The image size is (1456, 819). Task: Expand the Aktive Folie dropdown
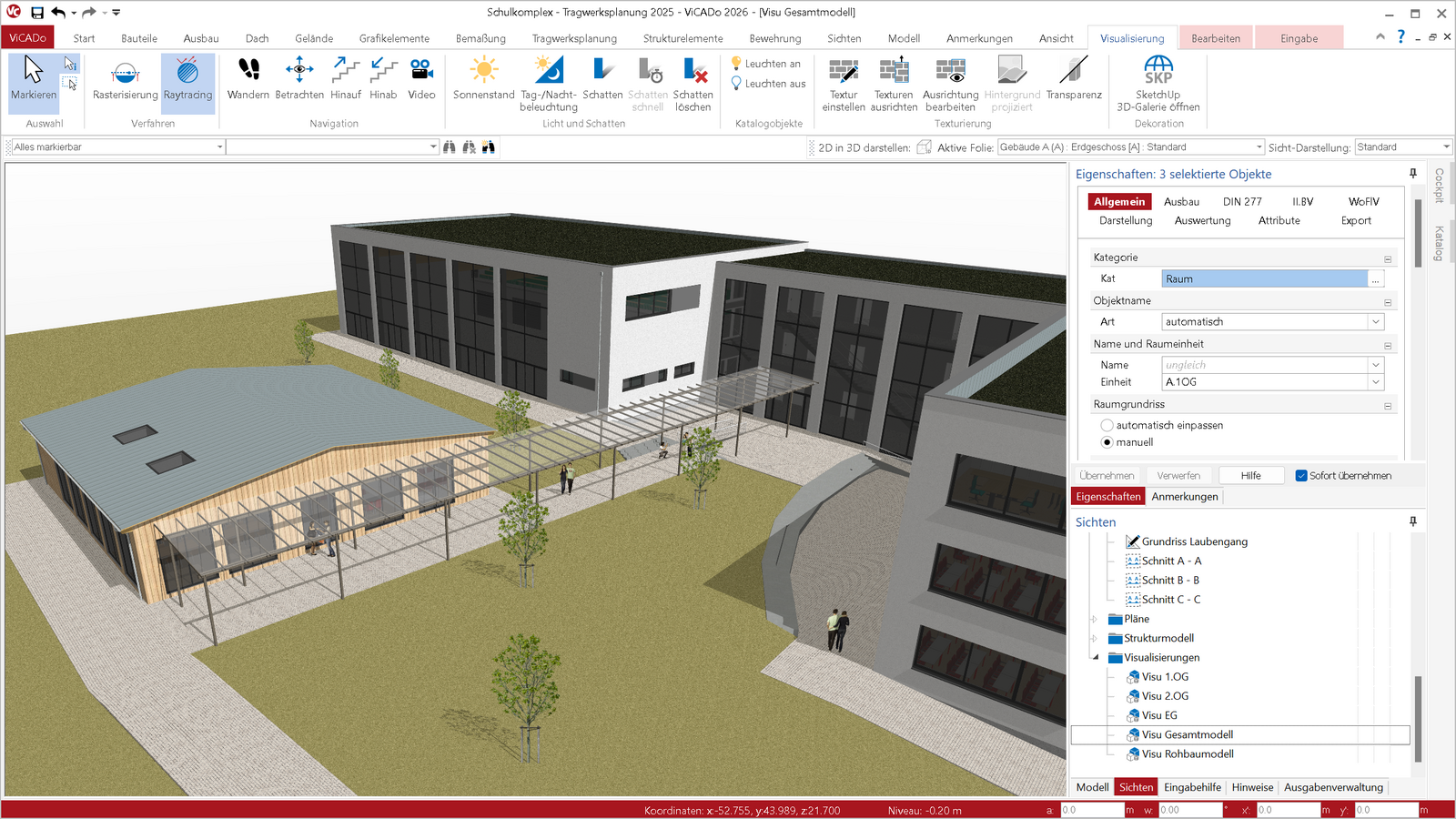coord(1259,147)
